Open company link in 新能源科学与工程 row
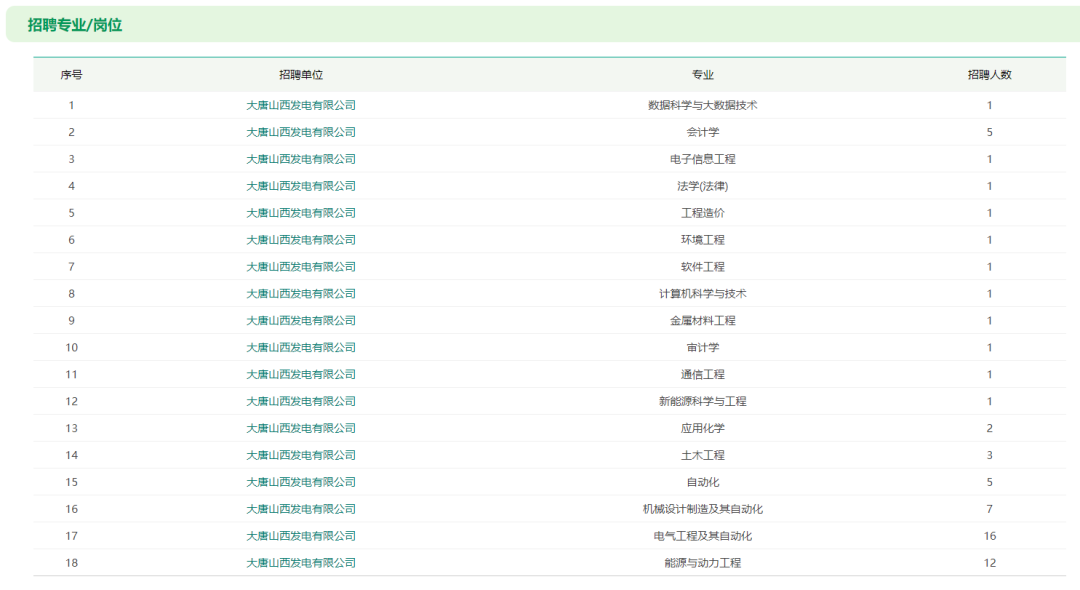Image resolution: width=1080 pixels, height=590 pixels. (301, 401)
